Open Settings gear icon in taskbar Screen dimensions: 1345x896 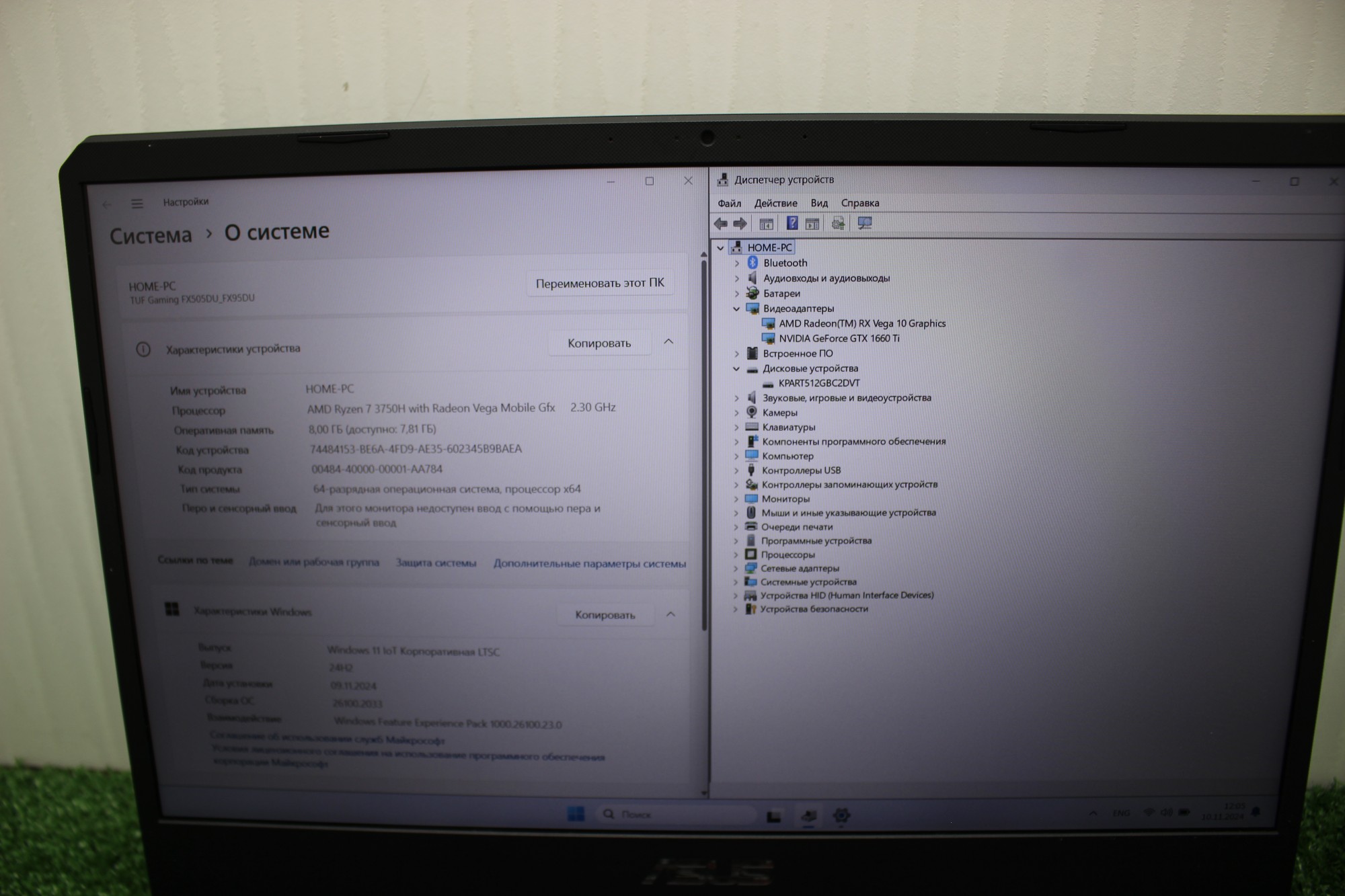(841, 815)
